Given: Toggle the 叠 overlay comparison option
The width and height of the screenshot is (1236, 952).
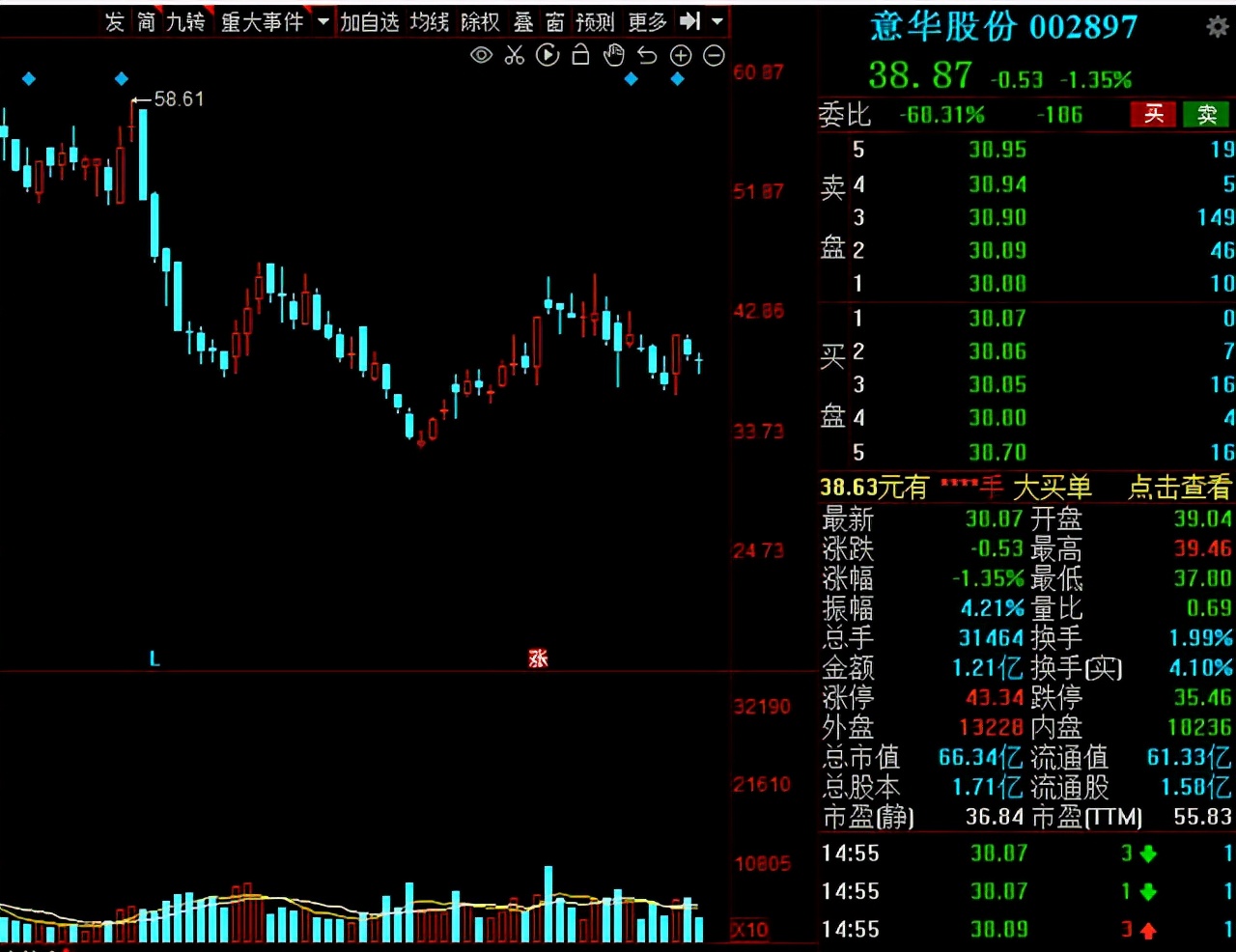Looking at the screenshot, I should [522, 22].
